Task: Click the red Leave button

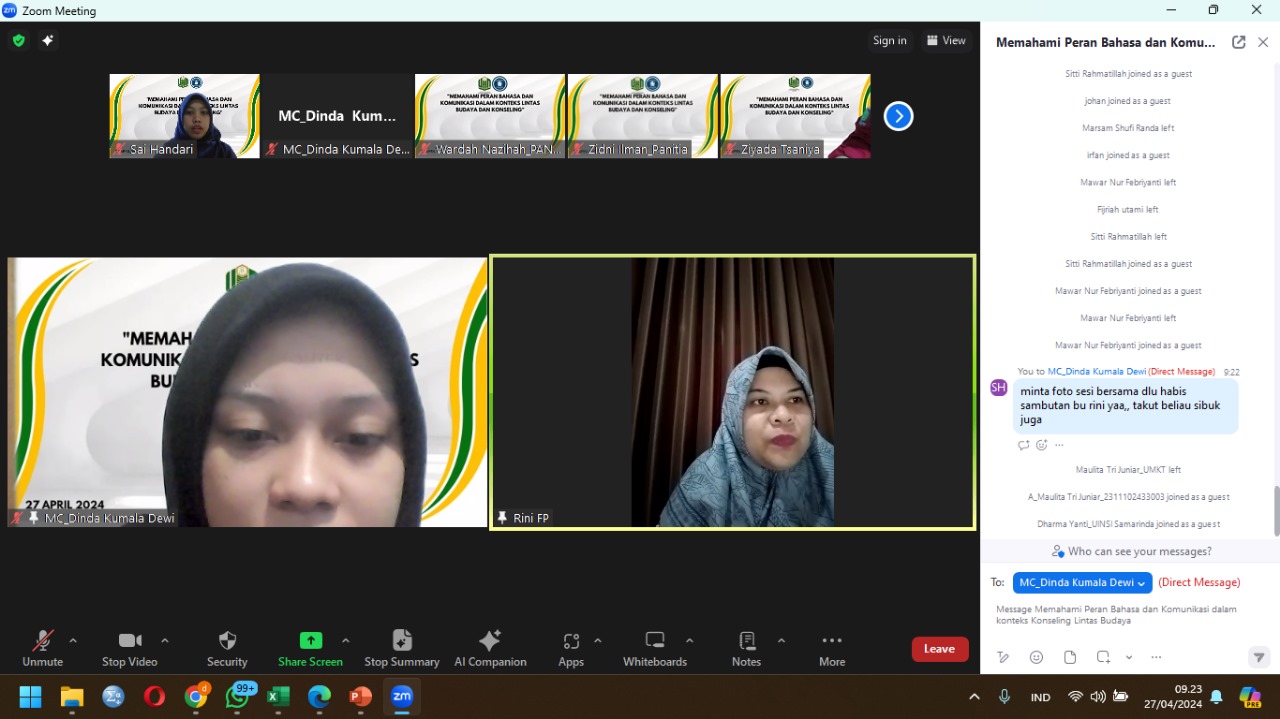Action: click(939, 649)
